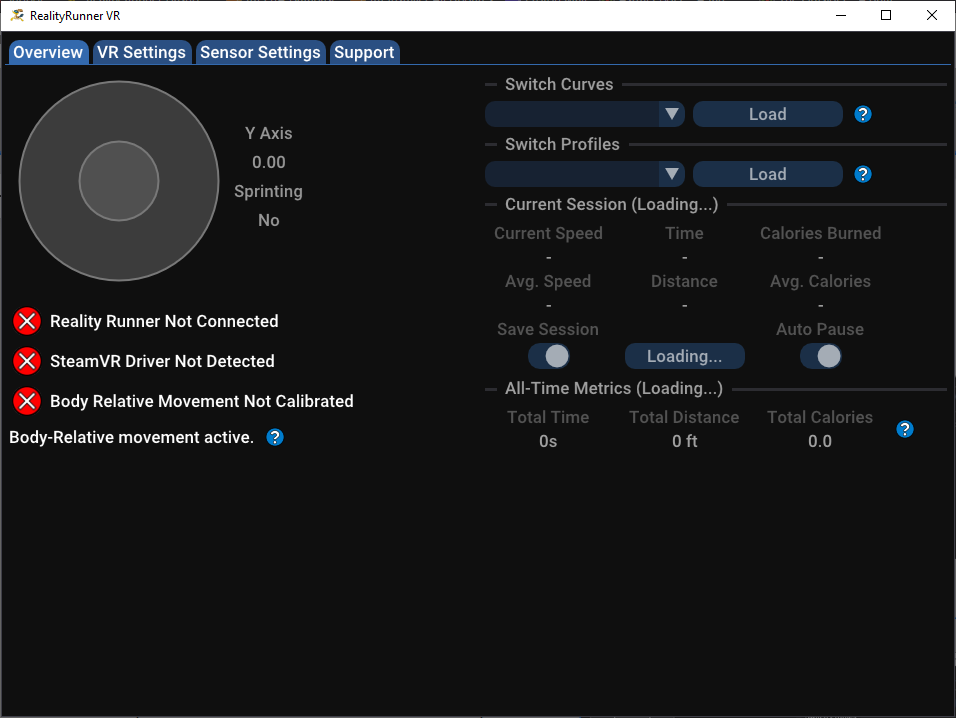Click the Current Speed label
The height and width of the screenshot is (718, 956).
(548, 233)
